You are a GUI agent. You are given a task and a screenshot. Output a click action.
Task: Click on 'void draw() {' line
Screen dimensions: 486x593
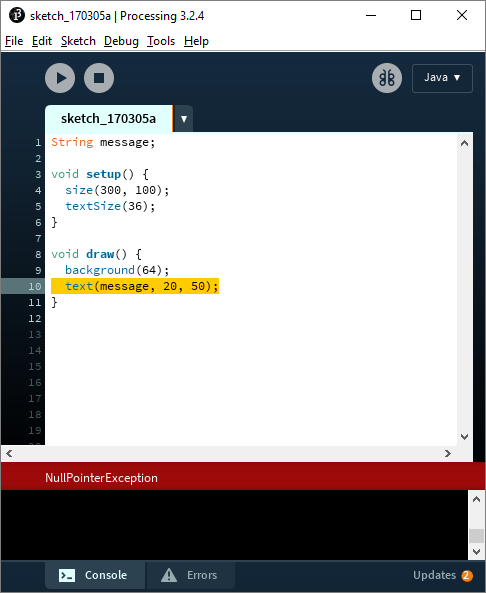coord(96,254)
